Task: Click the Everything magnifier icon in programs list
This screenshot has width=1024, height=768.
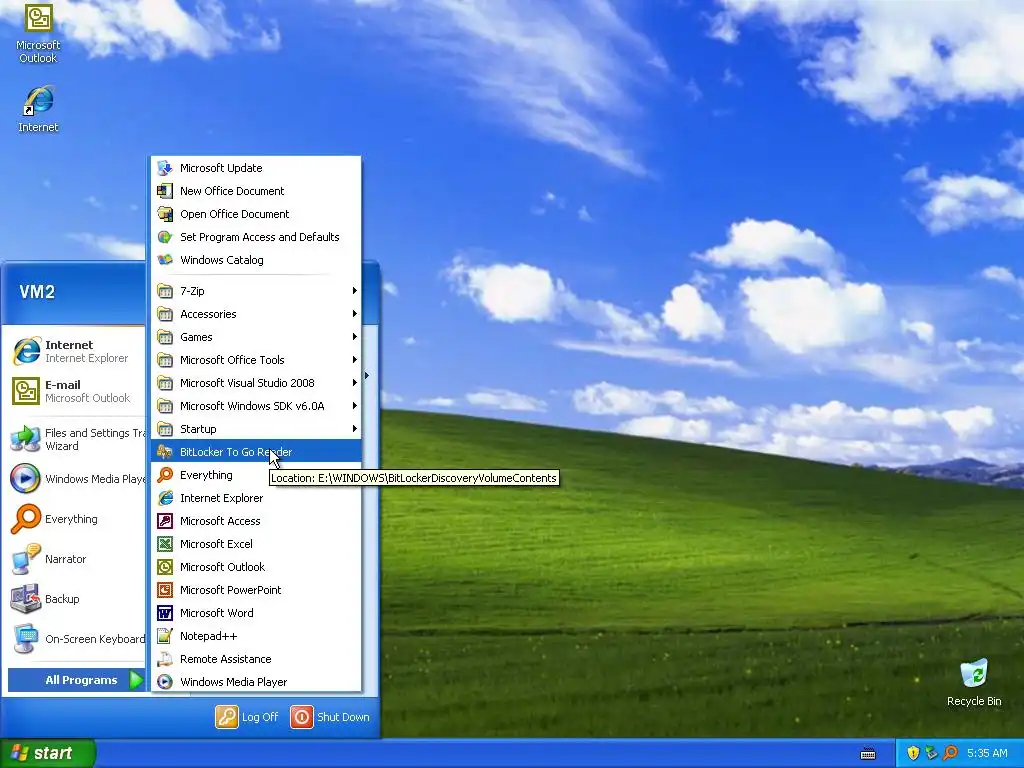Action: click(x=165, y=475)
